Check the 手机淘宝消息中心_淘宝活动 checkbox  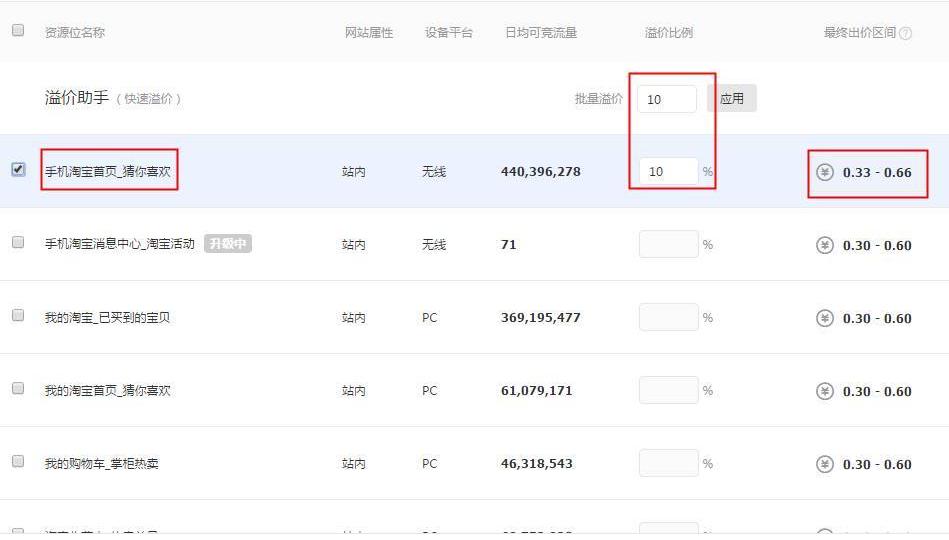point(18,243)
